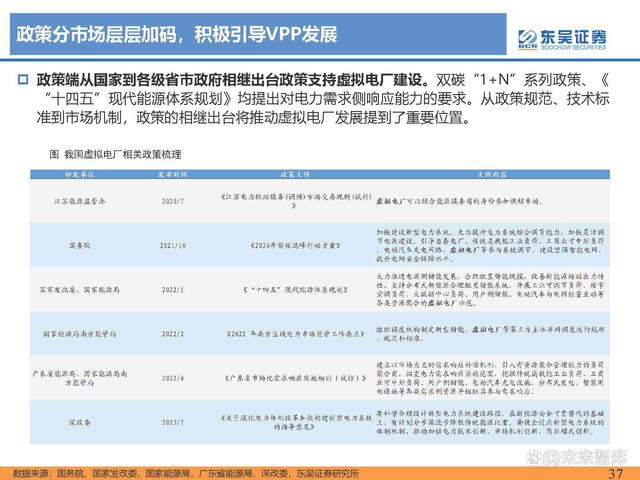This screenshot has height=480, width=640.
Task: Open the 《2030年前碳达峰行动方案》 policy title
Action: tap(286, 243)
